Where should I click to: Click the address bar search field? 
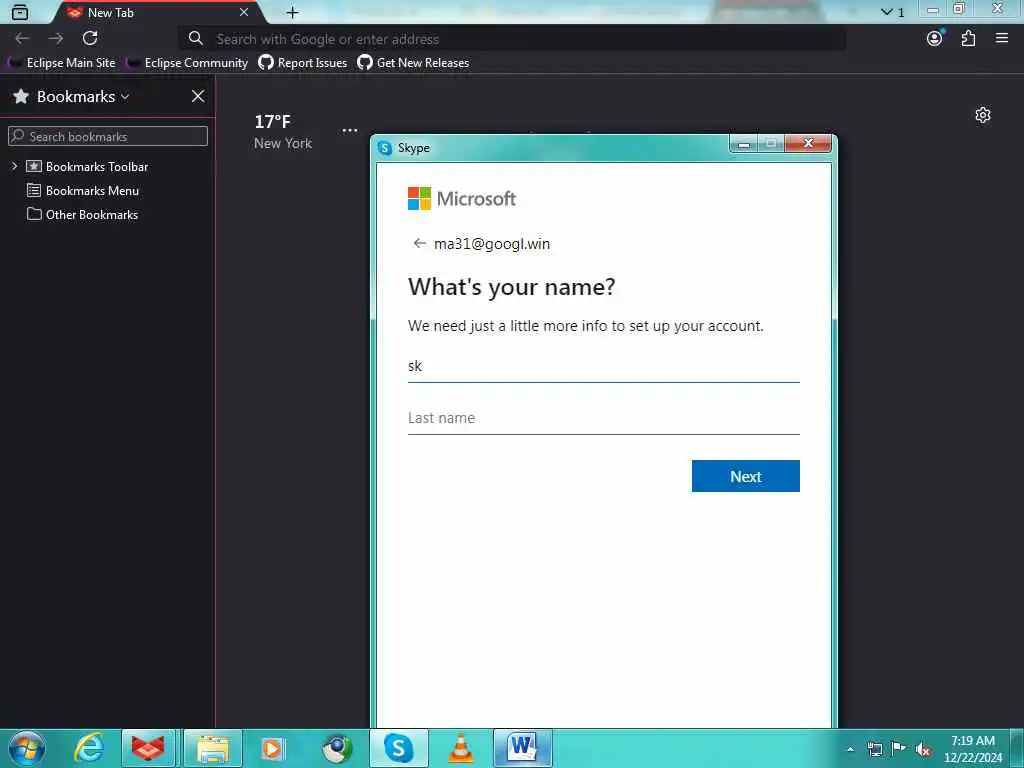513,39
